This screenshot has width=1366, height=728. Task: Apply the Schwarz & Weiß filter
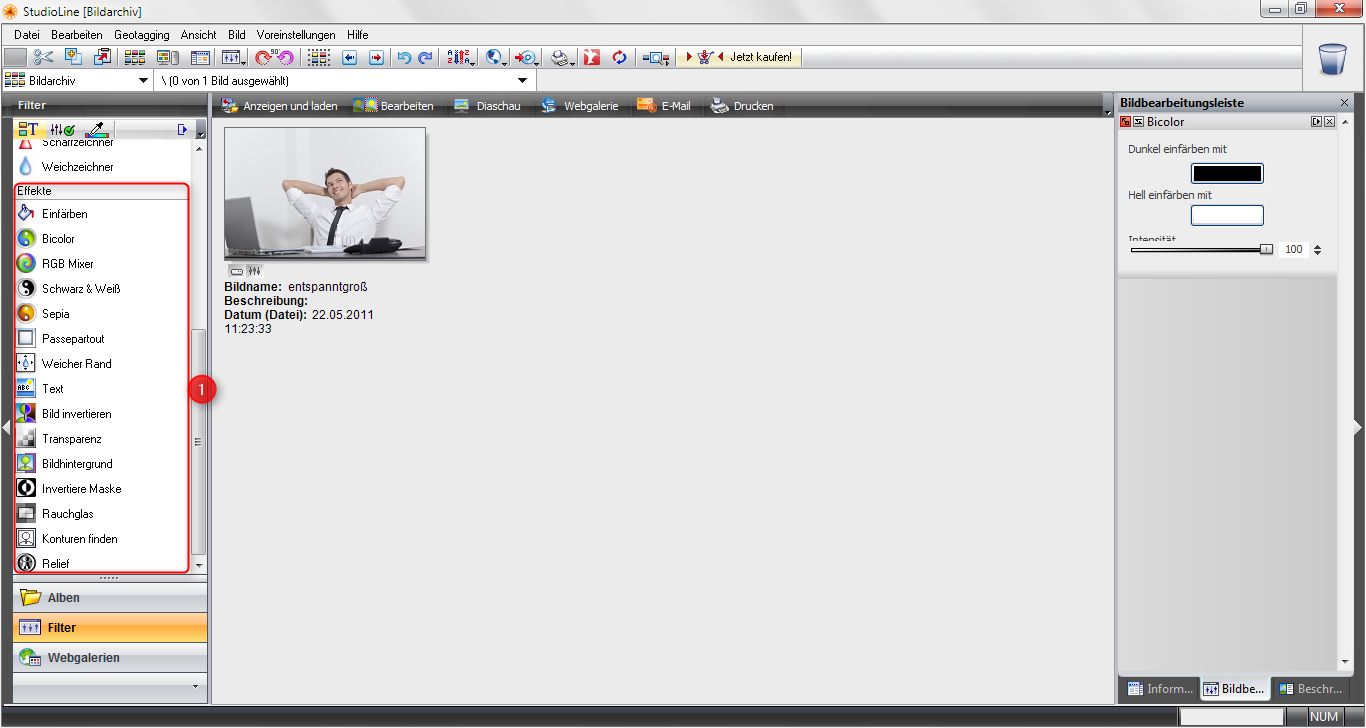[x=80, y=289]
